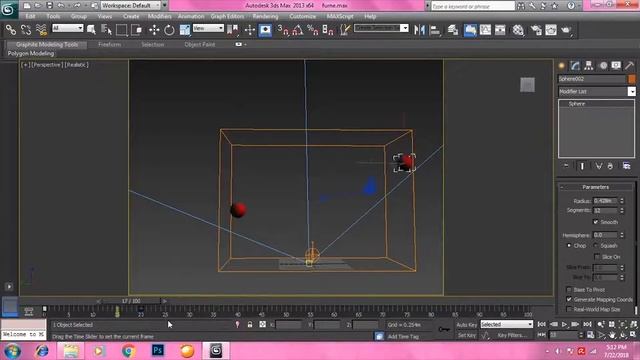
Task: Toggle the Smooth checkbox
Action: pos(596,222)
